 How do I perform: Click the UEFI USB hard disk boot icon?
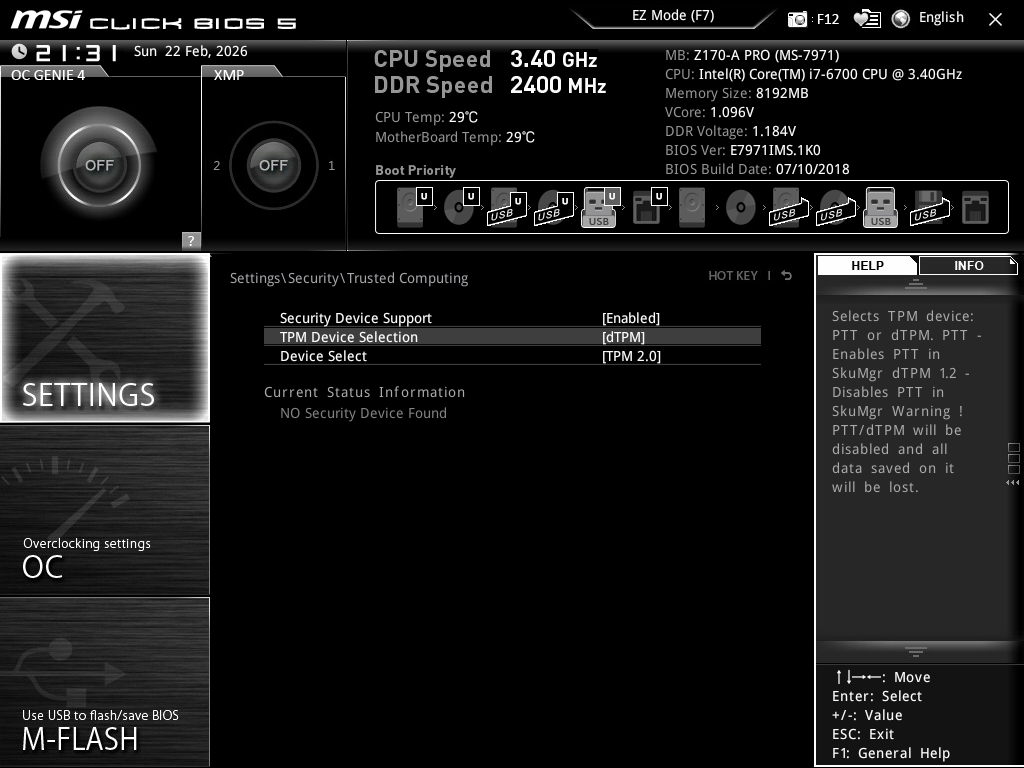pyautogui.click(x=507, y=208)
